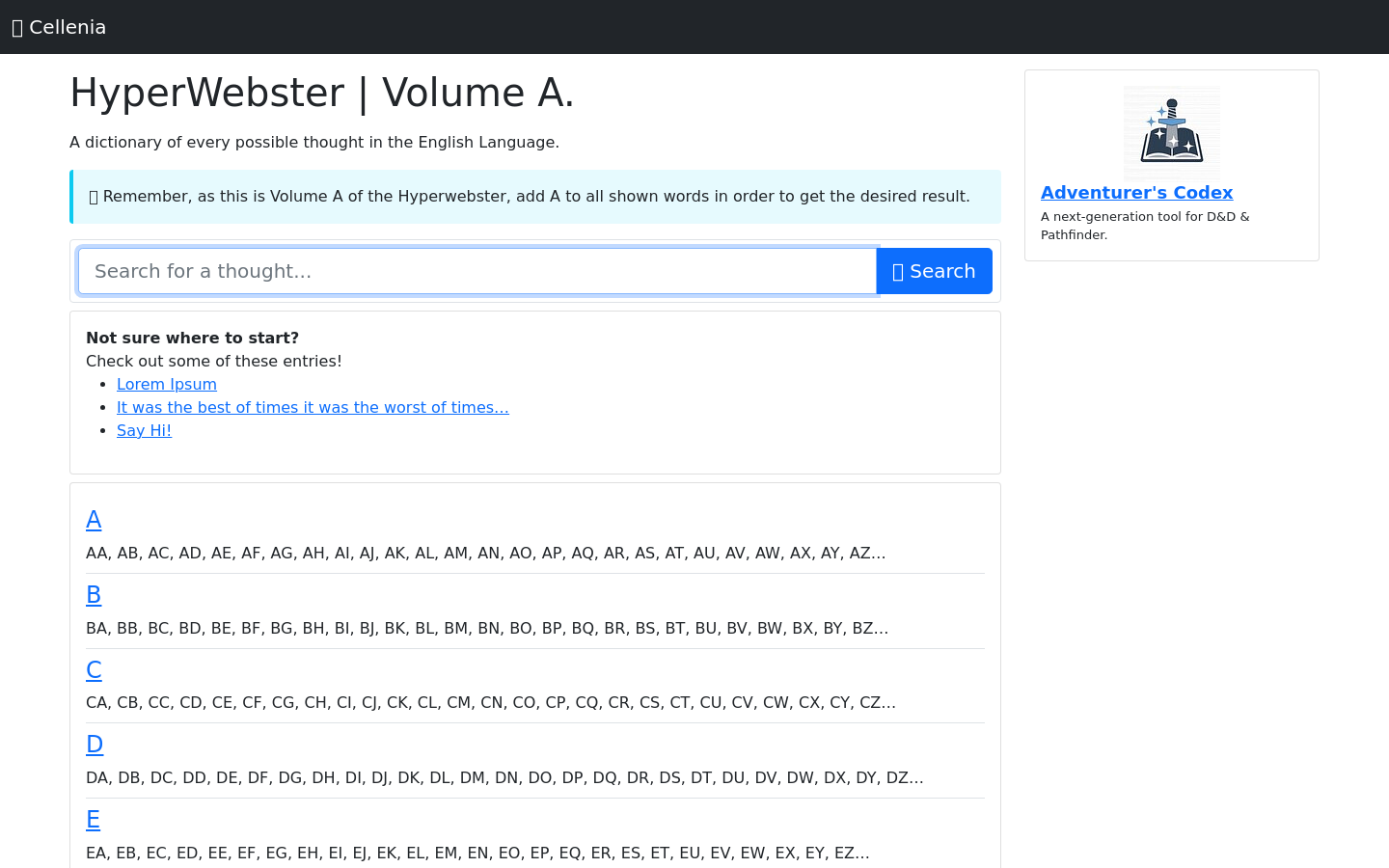Follow the Say Hi! link
The width and height of the screenshot is (1389, 868).
pyautogui.click(x=144, y=430)
